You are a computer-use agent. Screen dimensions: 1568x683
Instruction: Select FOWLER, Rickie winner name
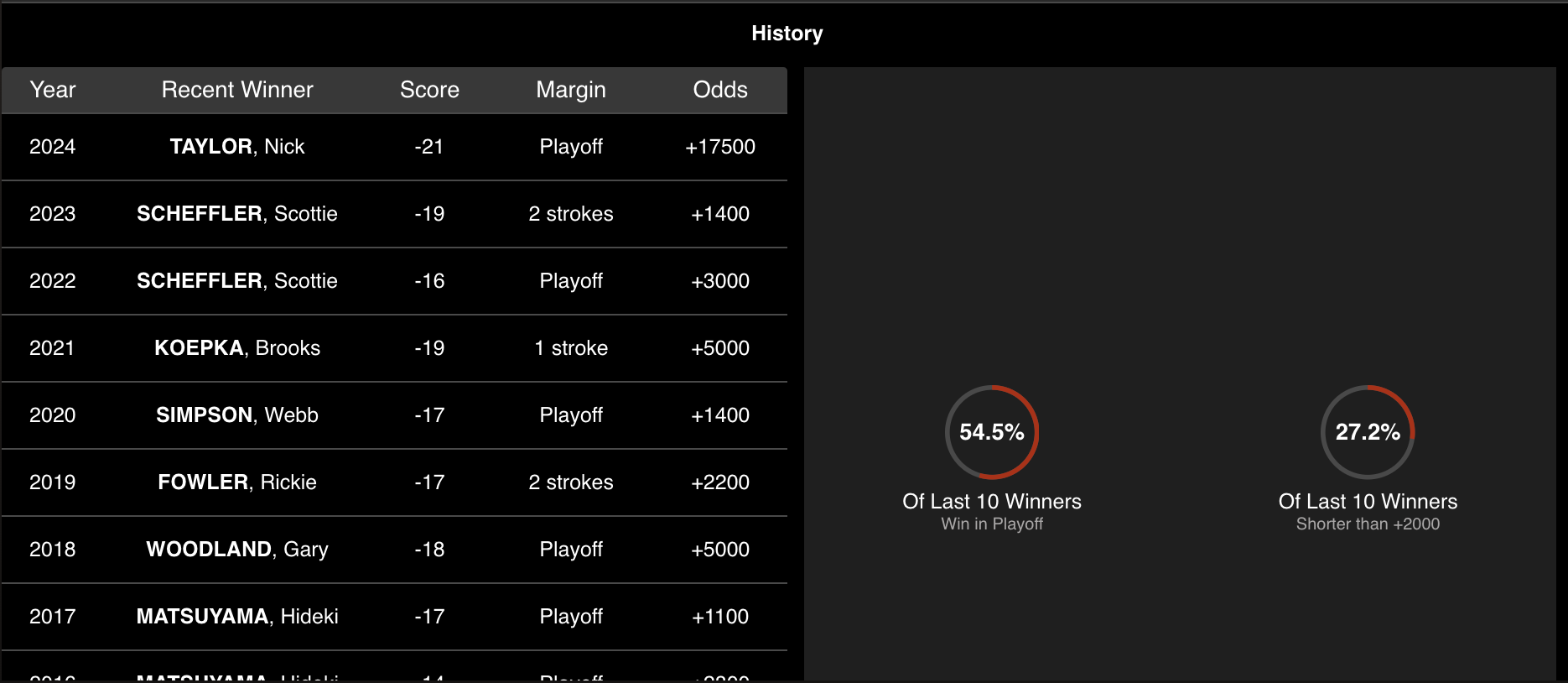(x=236, y=482)
